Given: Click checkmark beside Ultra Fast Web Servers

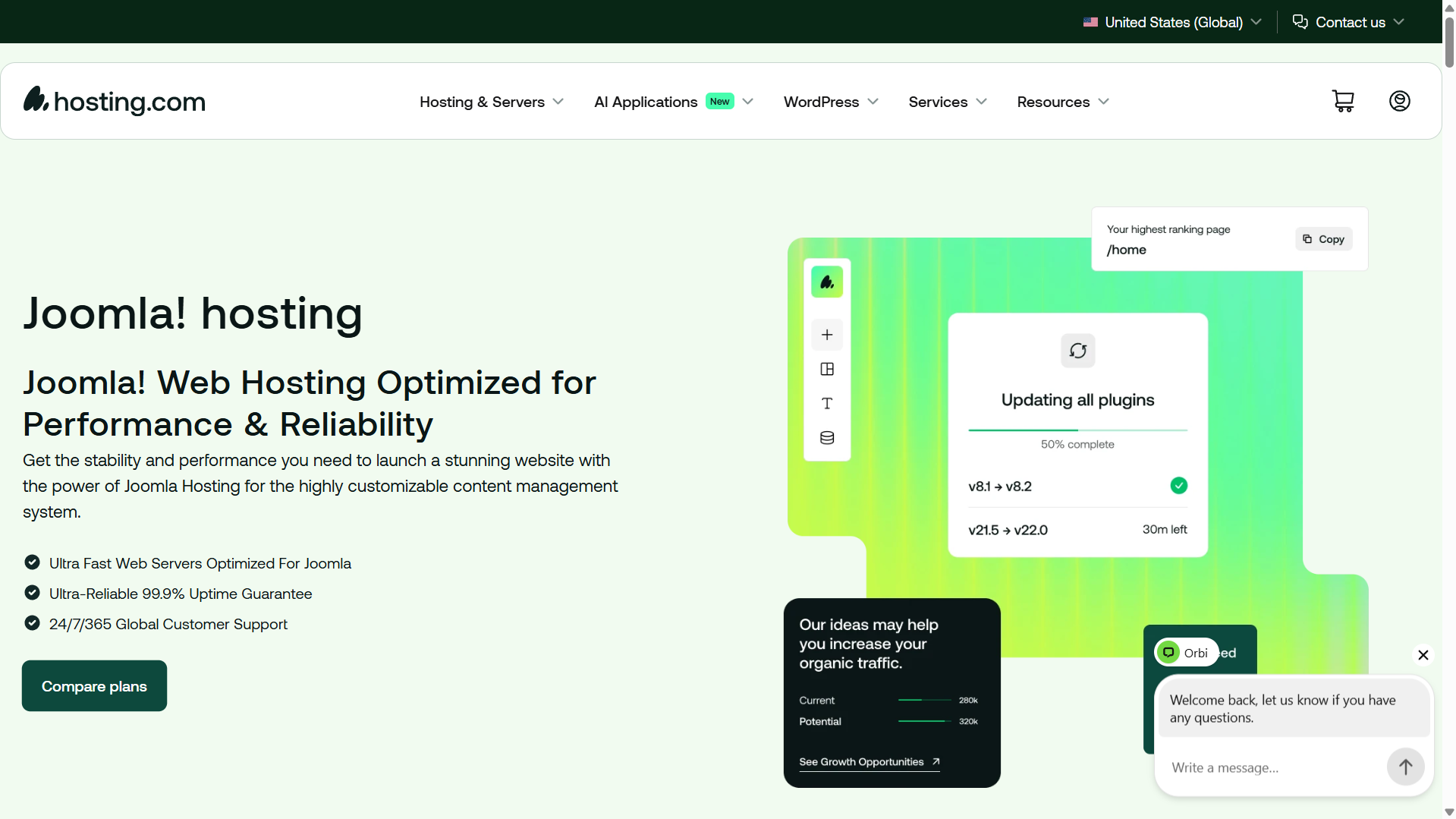Looking at the screenshot, I should (32, 562).
